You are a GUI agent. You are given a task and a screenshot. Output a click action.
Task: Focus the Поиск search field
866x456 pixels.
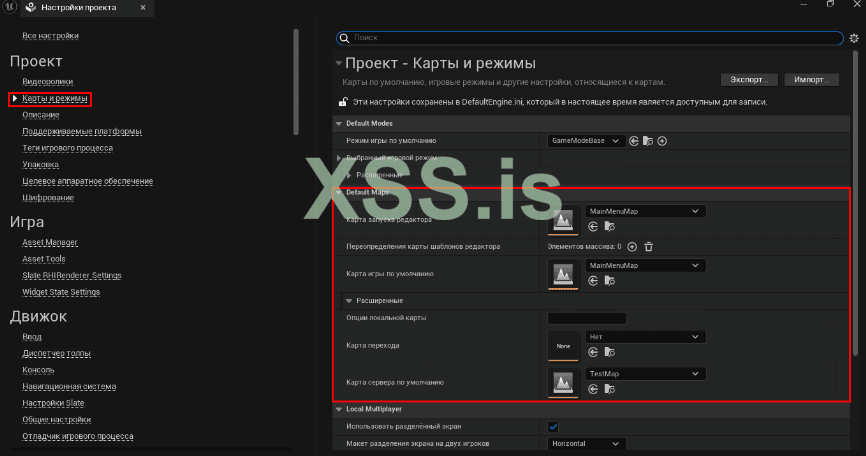coord(590,38)
